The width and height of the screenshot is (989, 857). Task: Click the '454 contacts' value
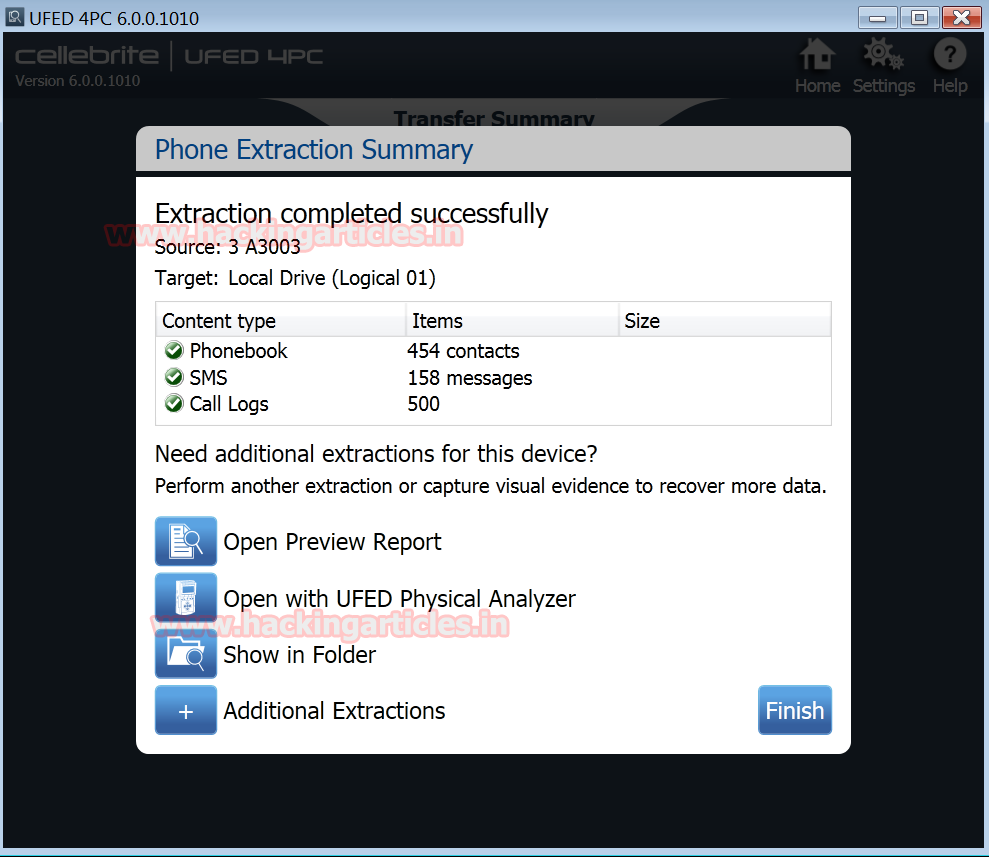[463, 351]
